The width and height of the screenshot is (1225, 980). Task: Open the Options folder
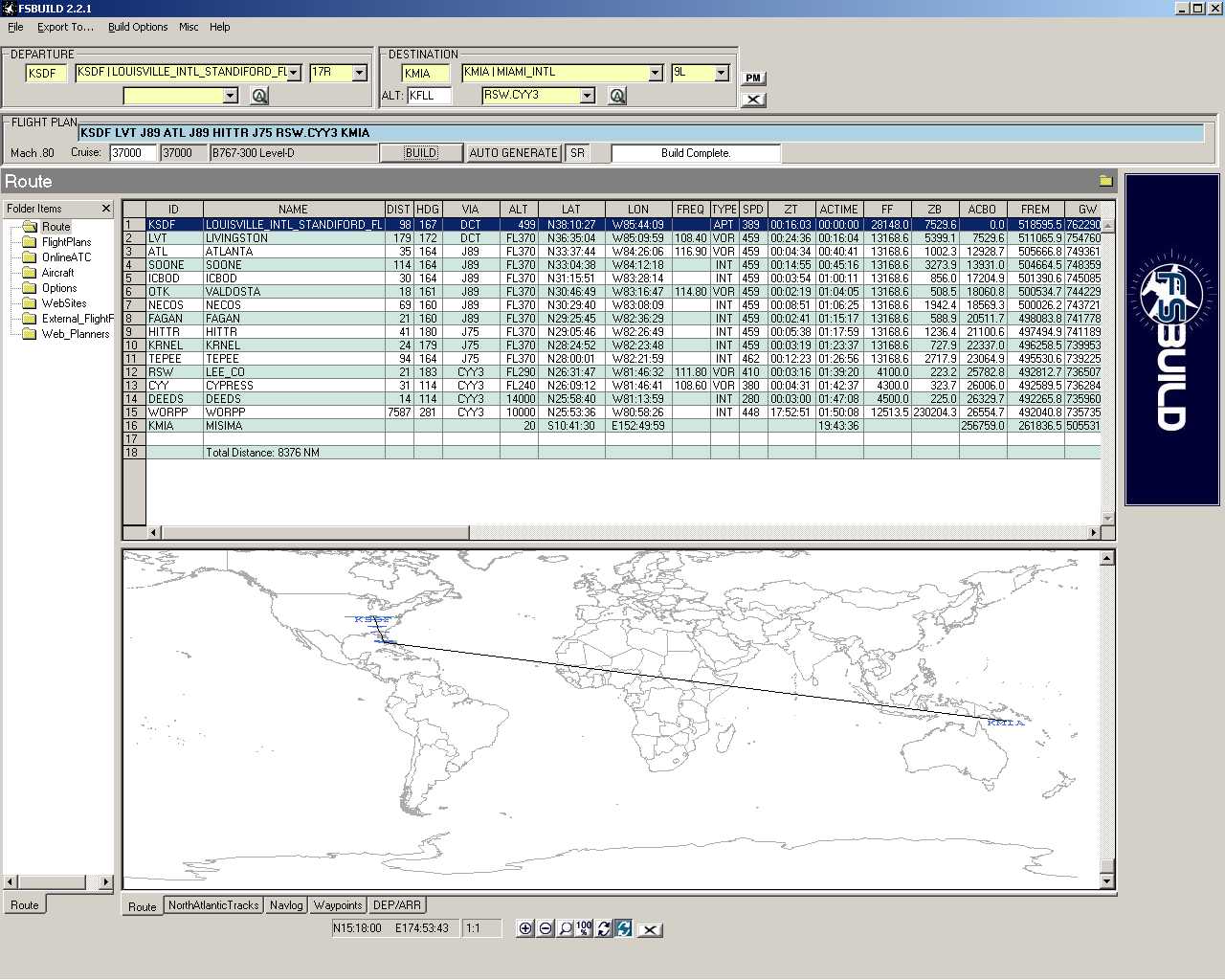tap(59, 288)
